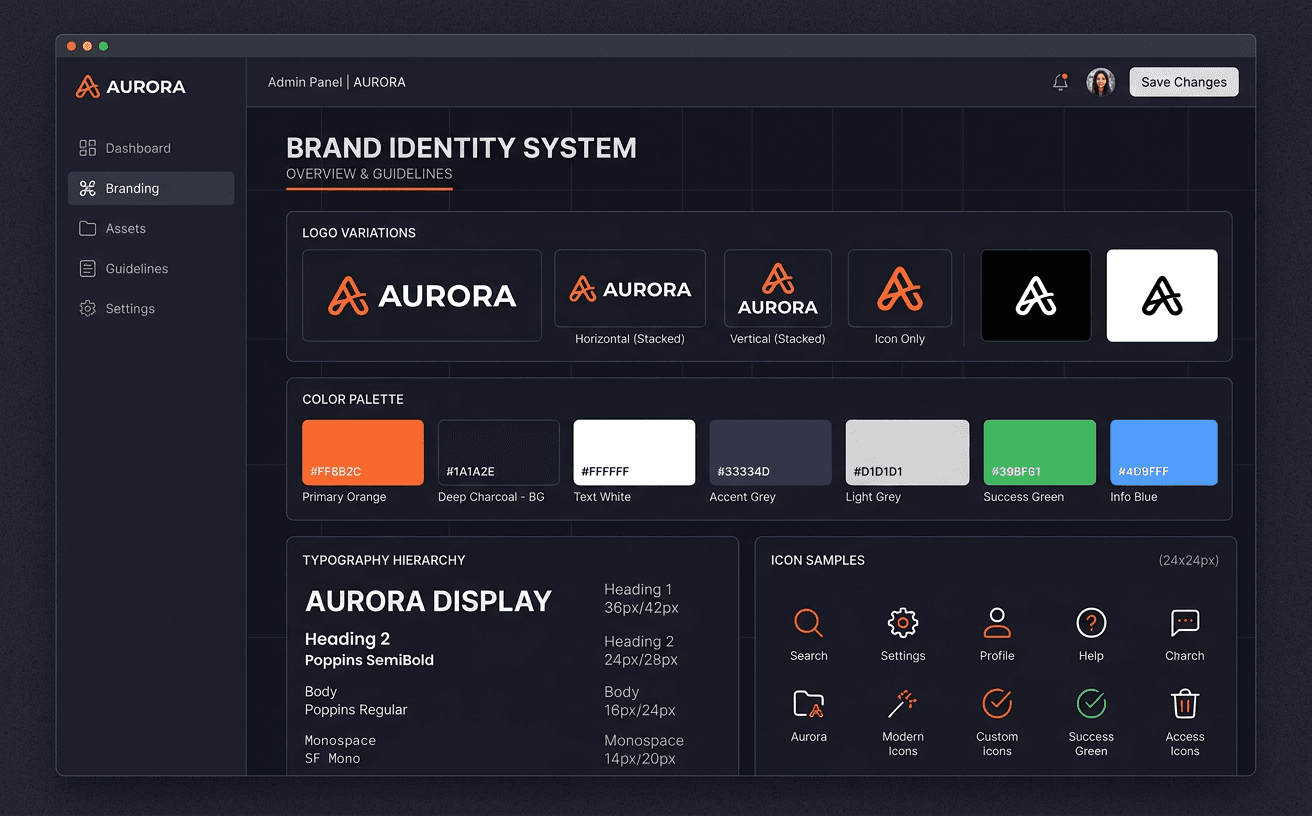
Task: Open the notification bell
Action: point(1061,82)
